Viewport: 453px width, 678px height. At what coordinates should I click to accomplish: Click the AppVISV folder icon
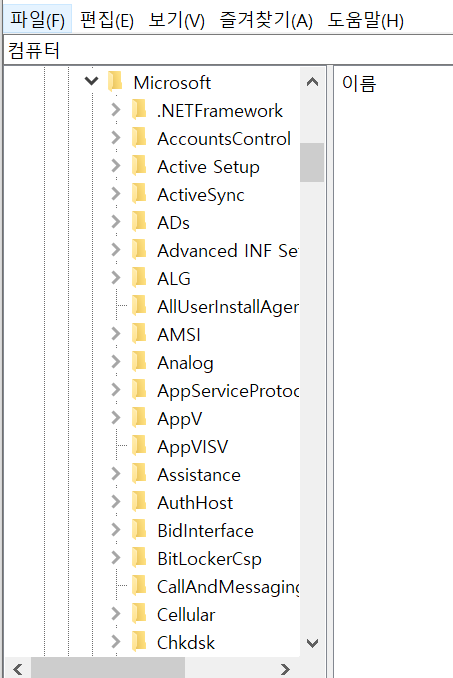[x=139, y=445]
